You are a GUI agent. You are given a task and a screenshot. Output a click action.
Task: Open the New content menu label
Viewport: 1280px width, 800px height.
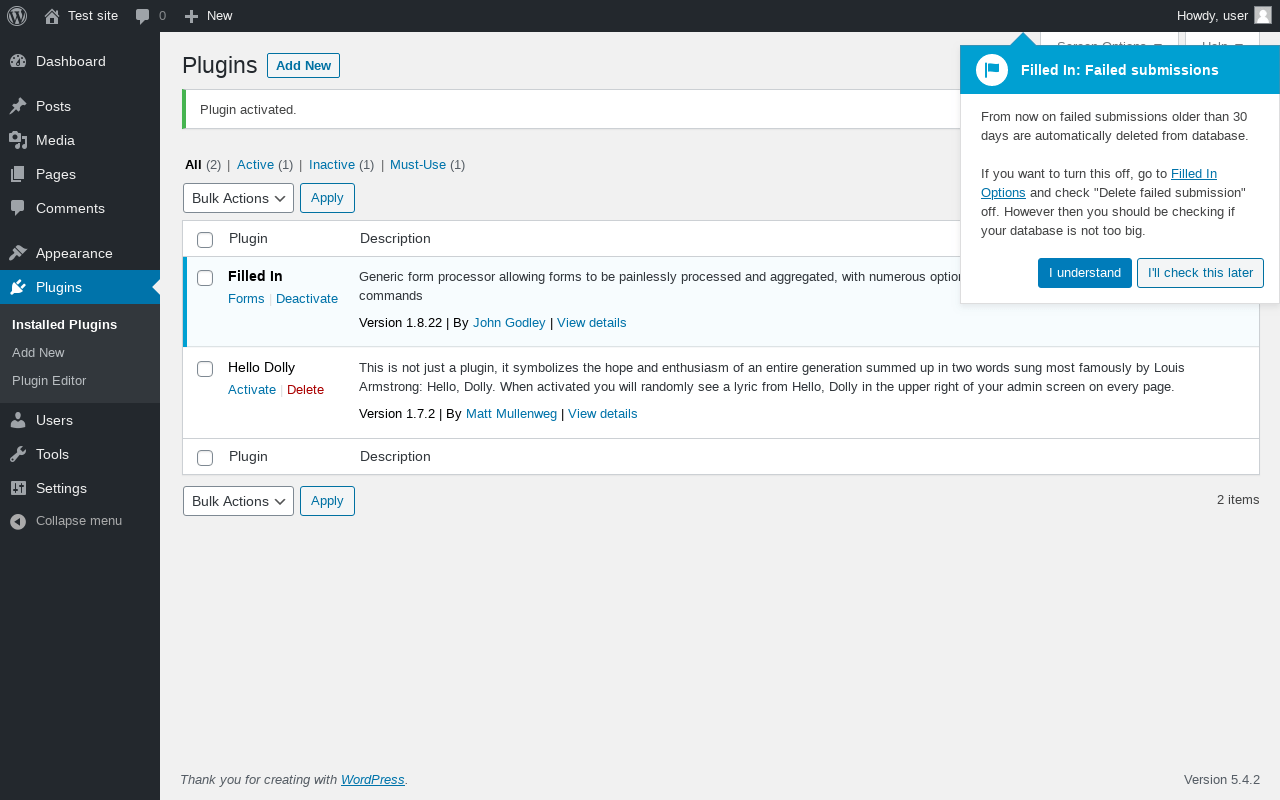(x=219, y=16)
